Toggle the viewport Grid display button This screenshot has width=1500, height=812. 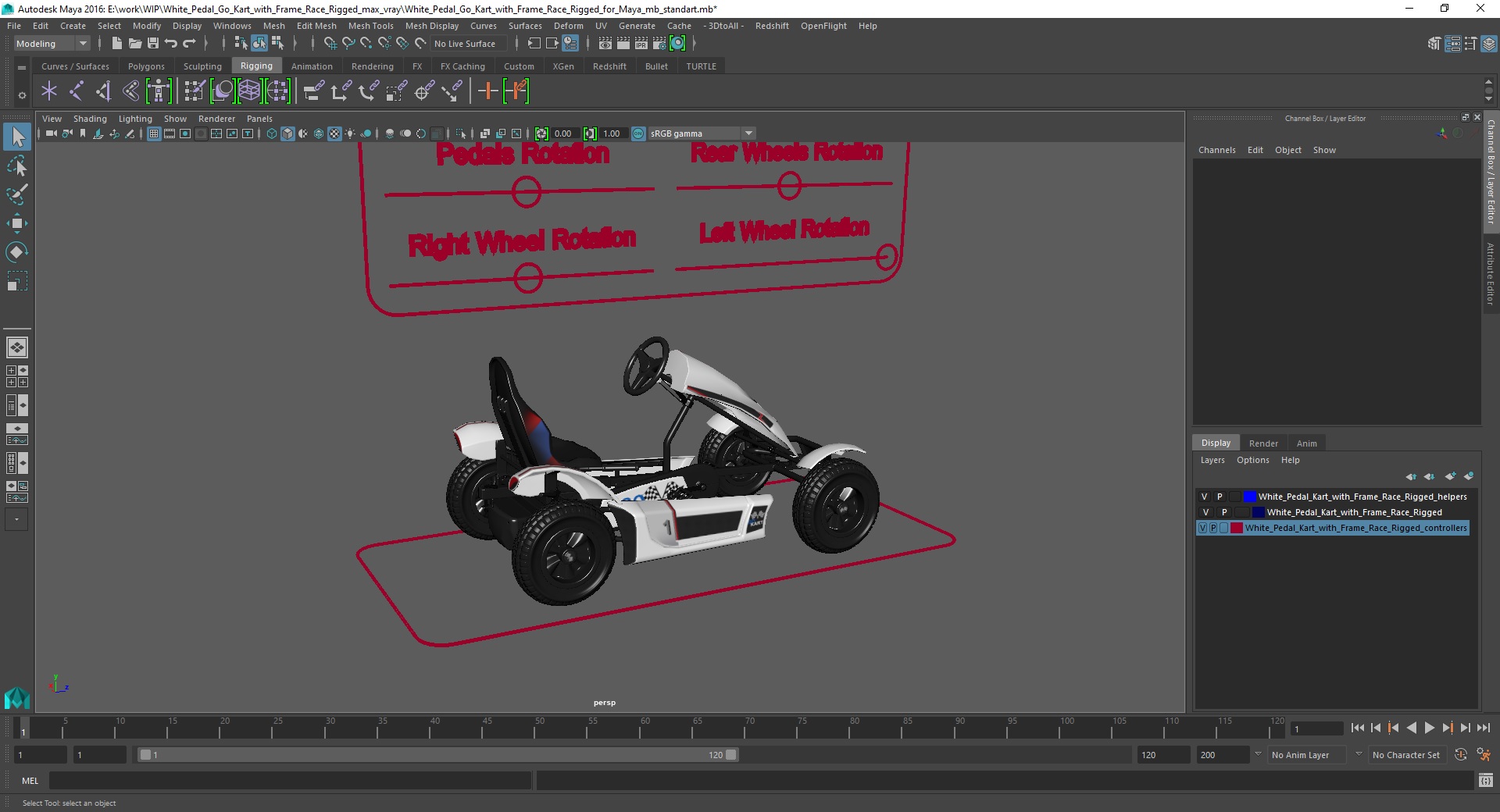pos(154,134)
